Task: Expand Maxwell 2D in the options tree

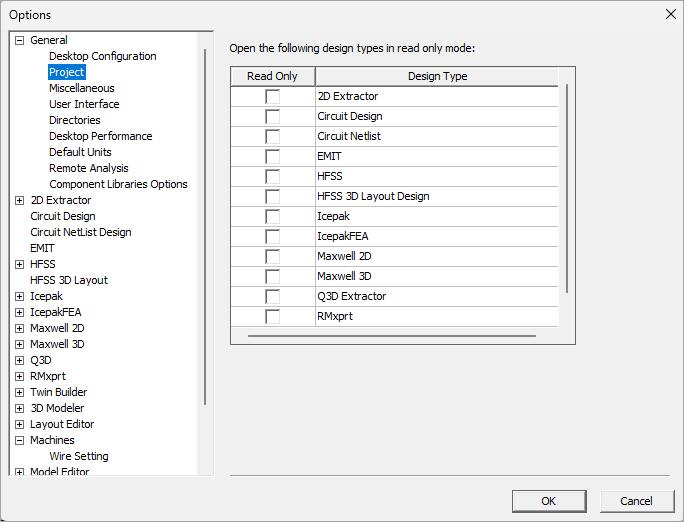Action: pos(19,328)
